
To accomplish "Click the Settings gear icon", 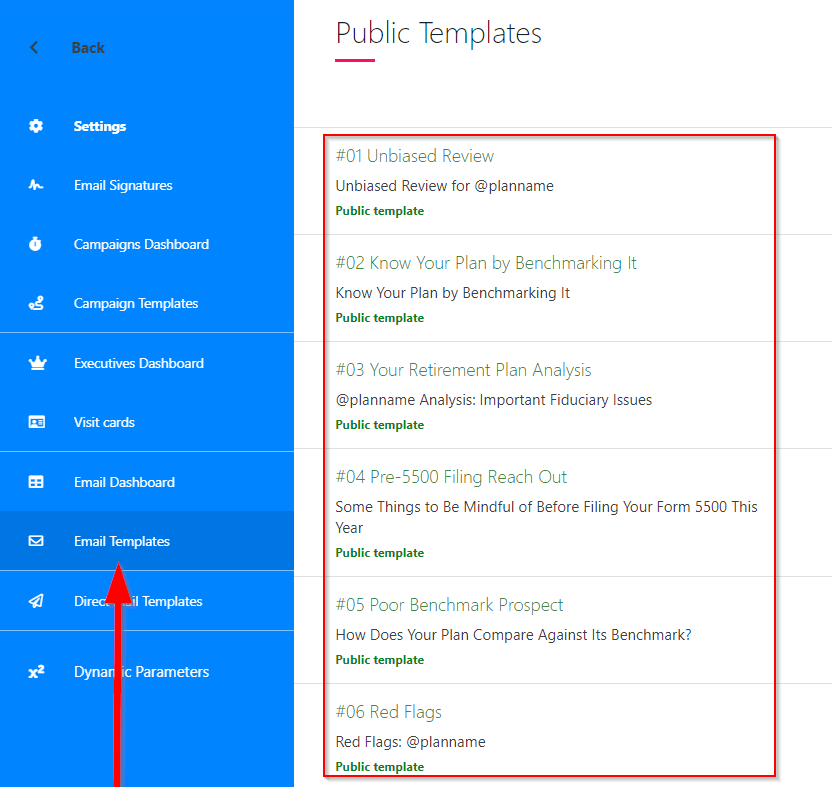I will coord(36,126).
